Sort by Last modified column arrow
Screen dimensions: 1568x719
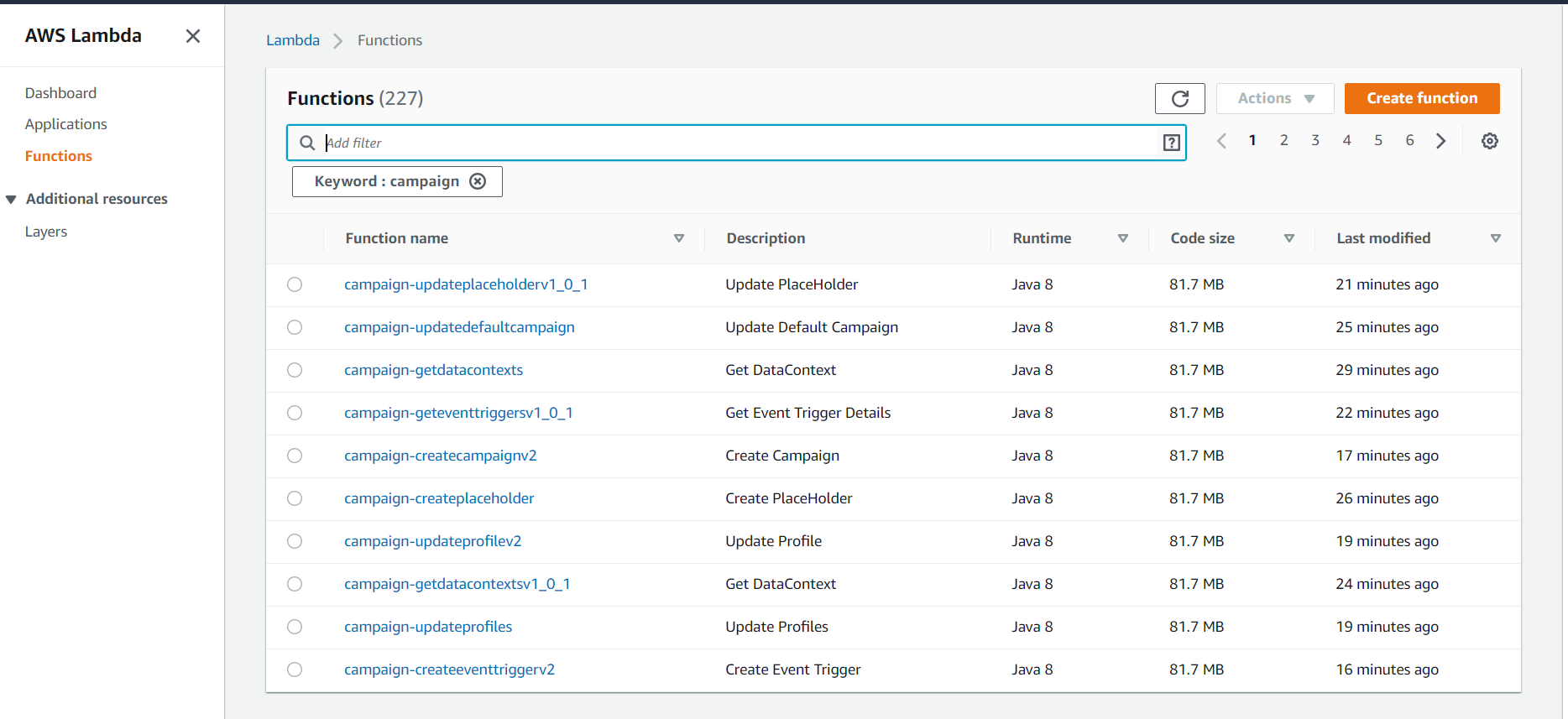click(x=1495, y=238)
